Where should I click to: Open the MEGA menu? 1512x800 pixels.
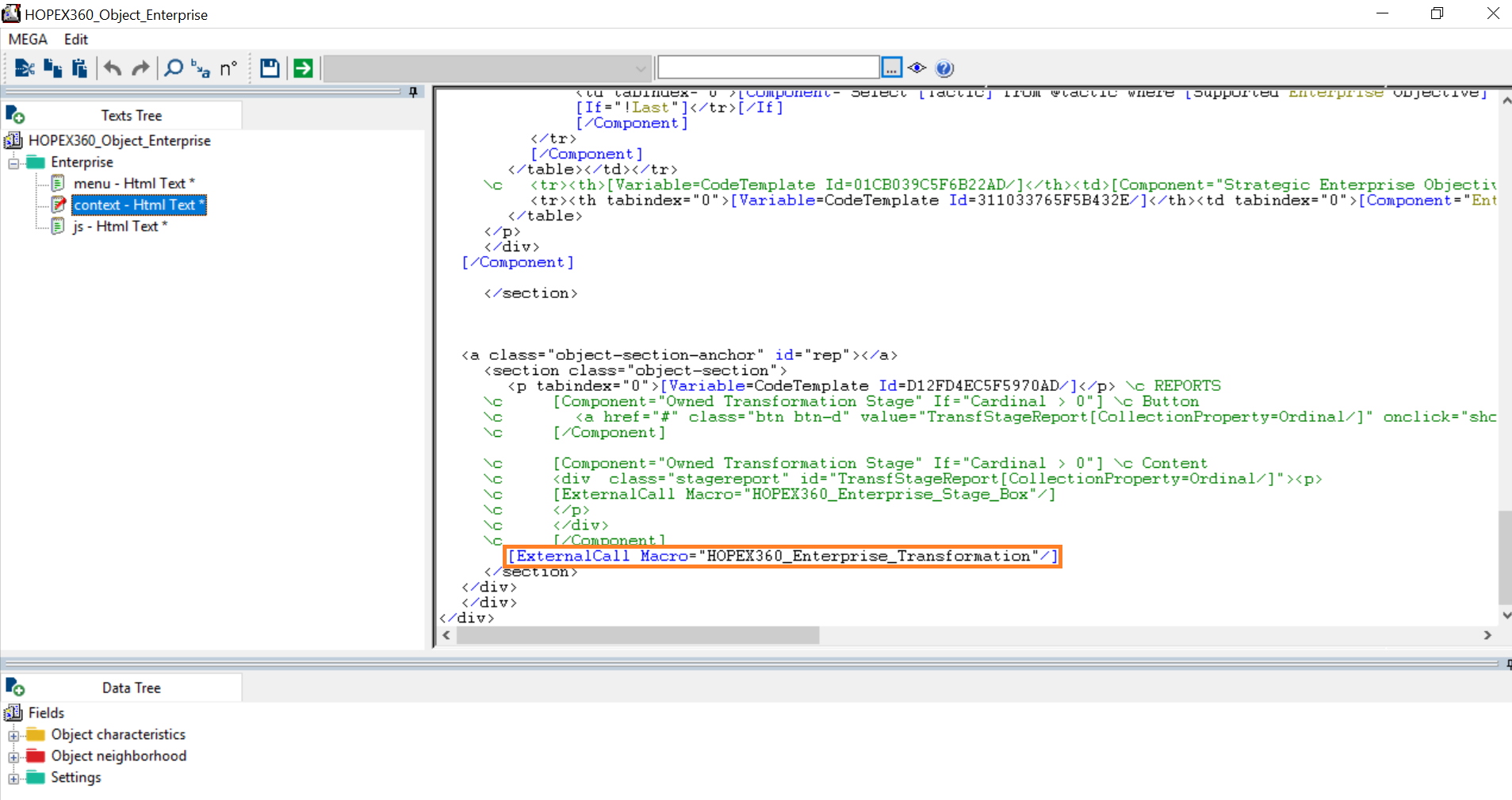click(x=27, y=39)
